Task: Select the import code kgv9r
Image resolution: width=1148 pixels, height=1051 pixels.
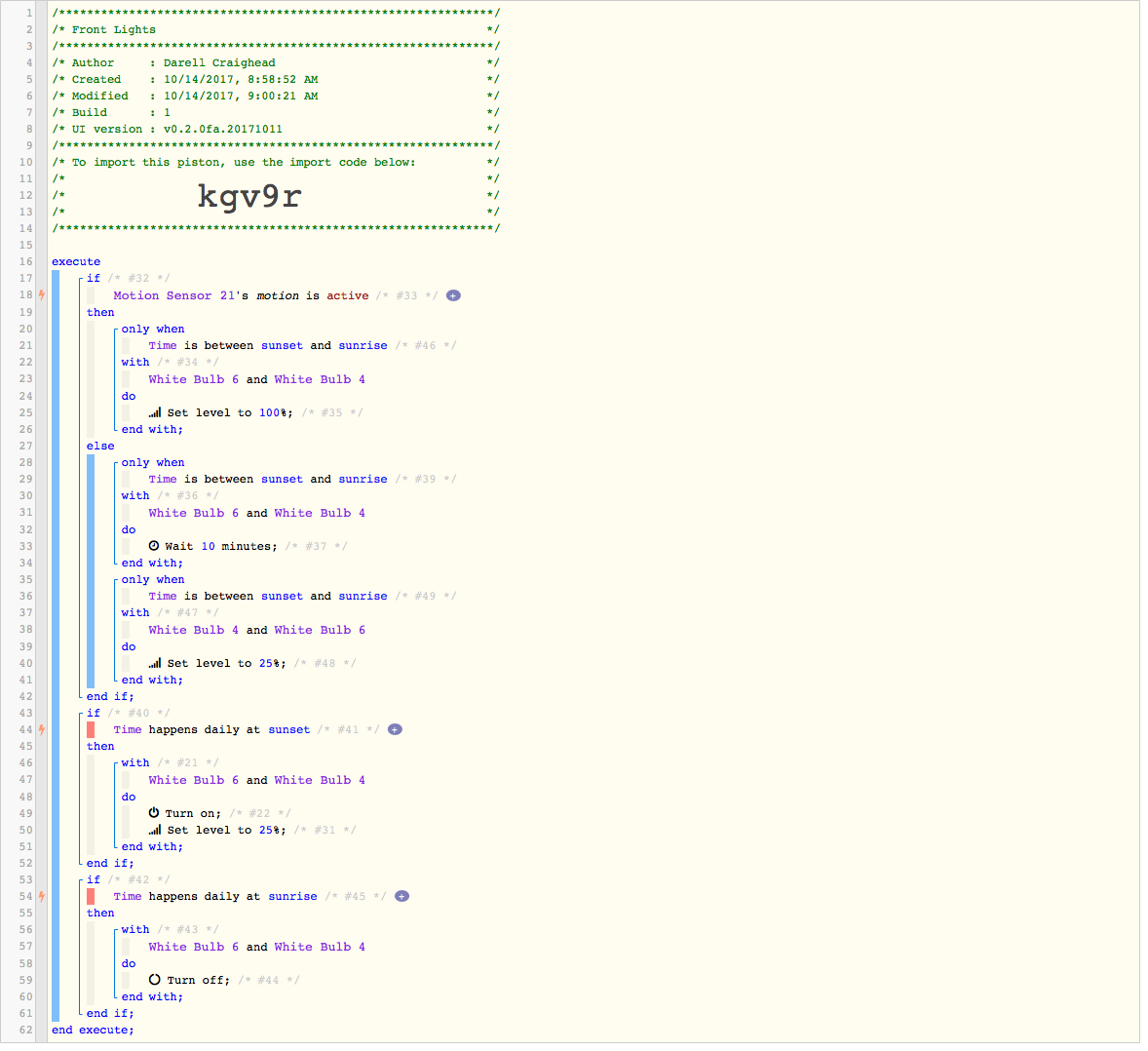Action: point(249,196)
